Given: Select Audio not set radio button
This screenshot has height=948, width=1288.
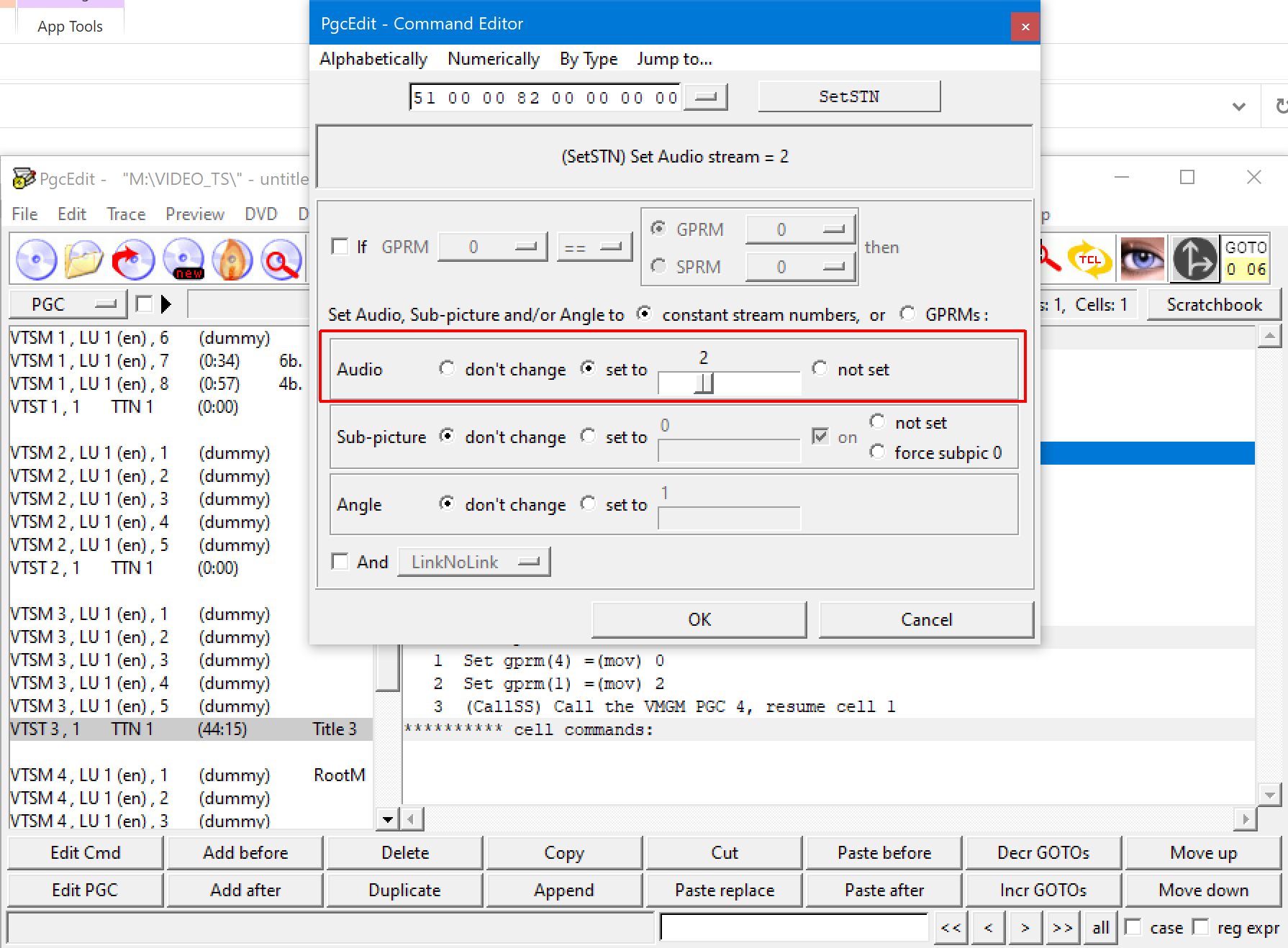Looking at the screenshot, I should tap(820, 368).
